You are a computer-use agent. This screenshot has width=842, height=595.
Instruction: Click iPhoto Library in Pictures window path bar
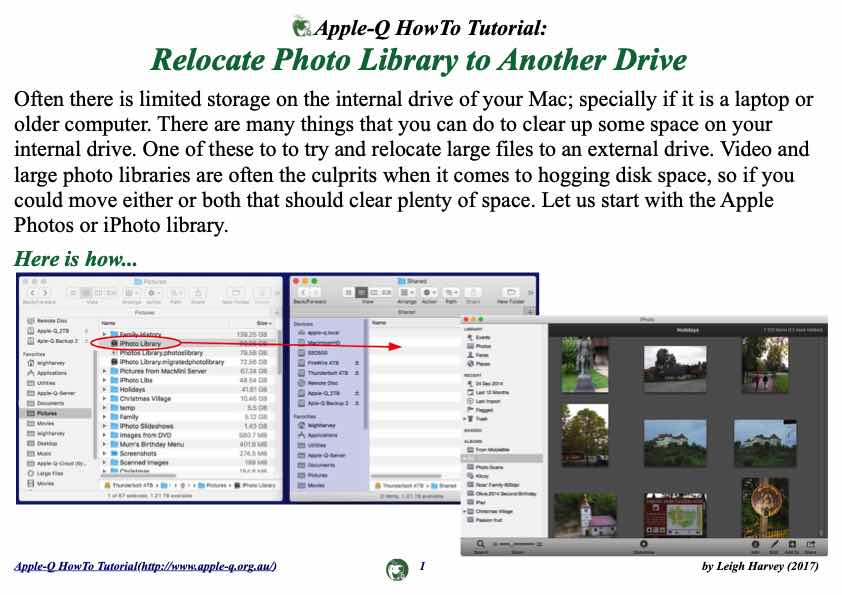255,485
